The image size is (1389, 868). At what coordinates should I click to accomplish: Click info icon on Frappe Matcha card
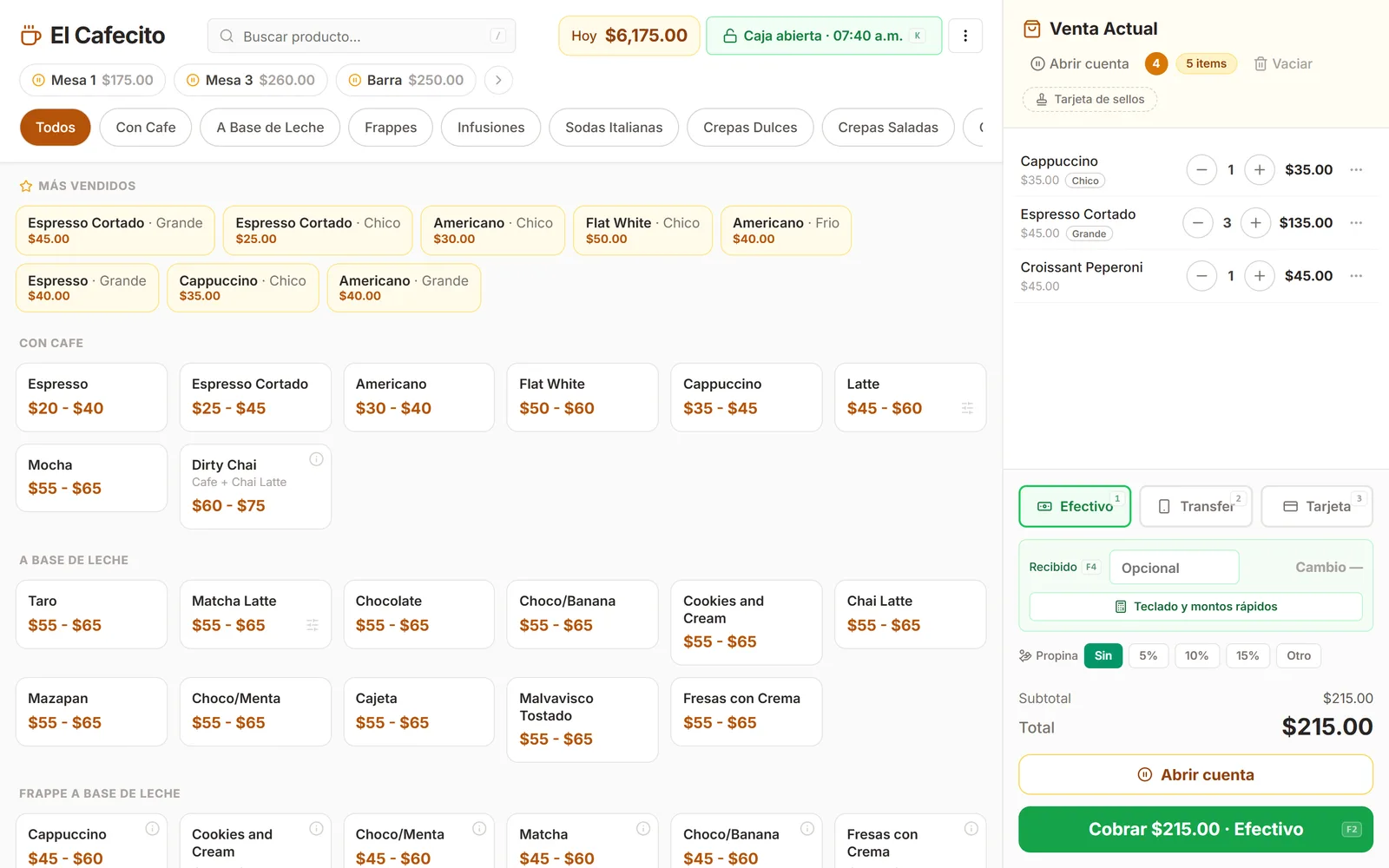point(643,828)
